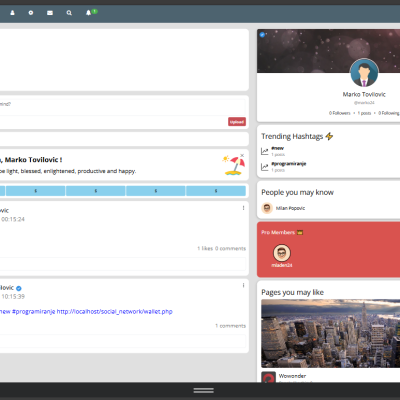
Task: Open mladen24 pro member avatar
Action: click(x=282, y=253)
